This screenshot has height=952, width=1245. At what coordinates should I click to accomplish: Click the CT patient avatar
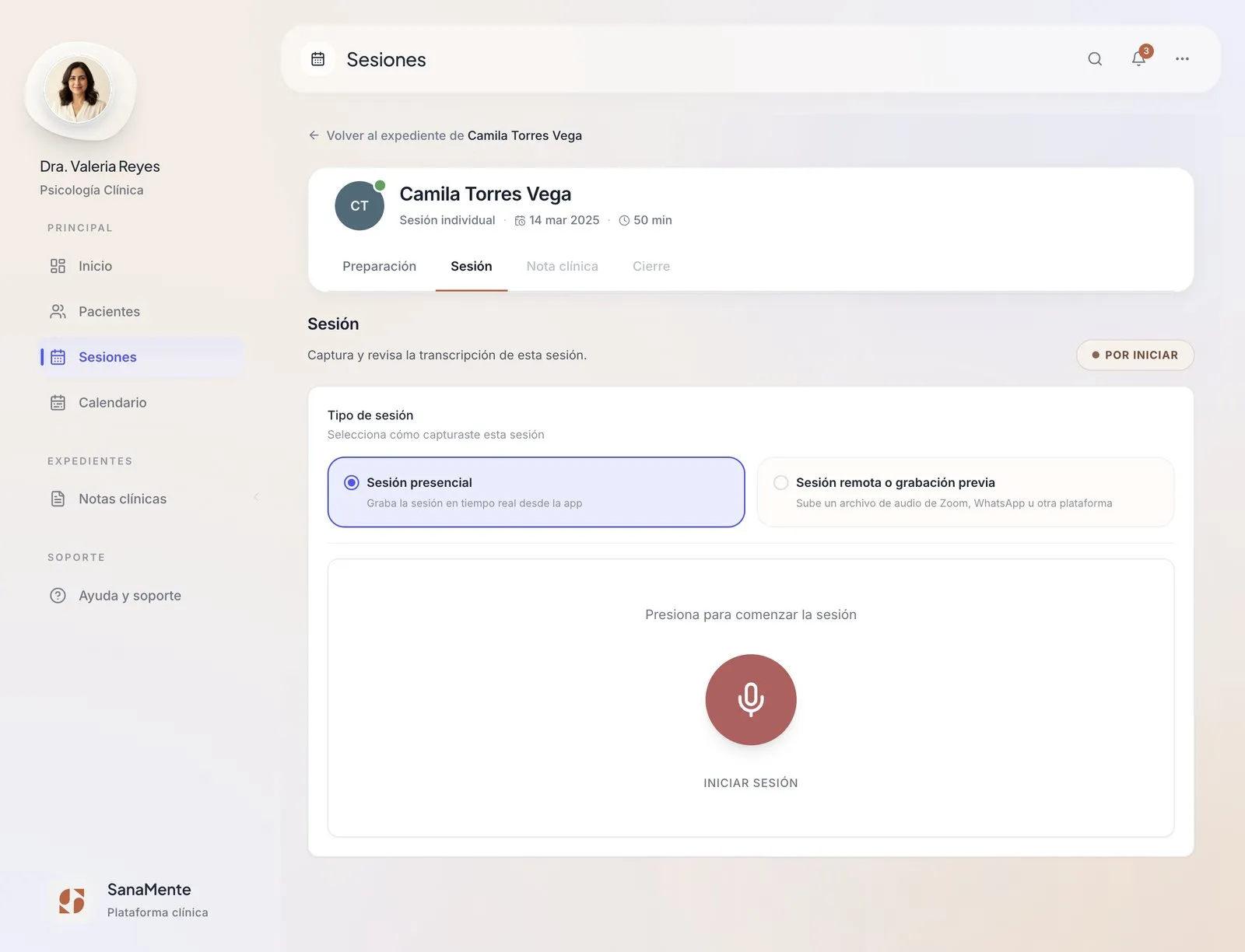tap(359, 206)
